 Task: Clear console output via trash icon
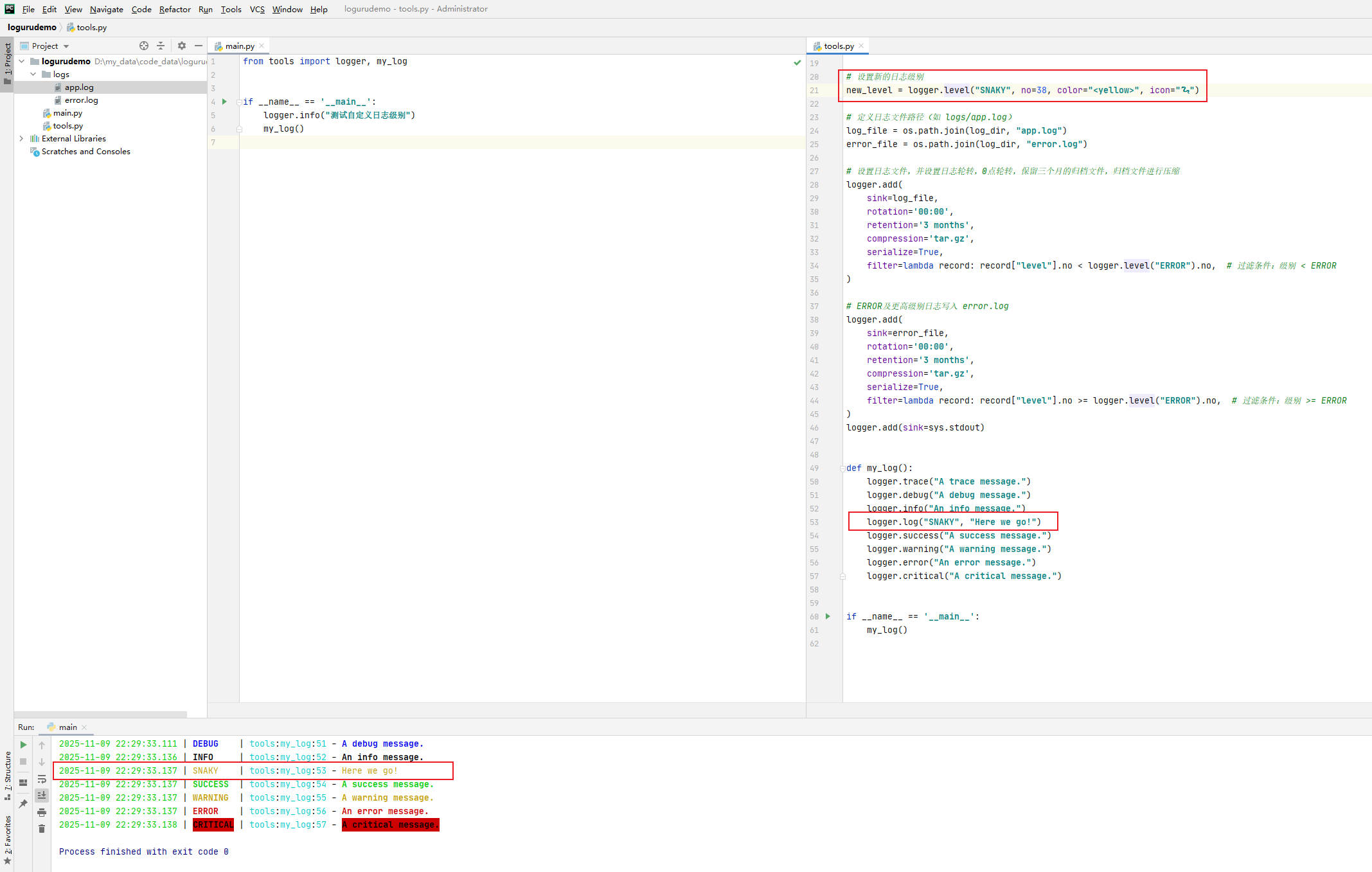42,829
